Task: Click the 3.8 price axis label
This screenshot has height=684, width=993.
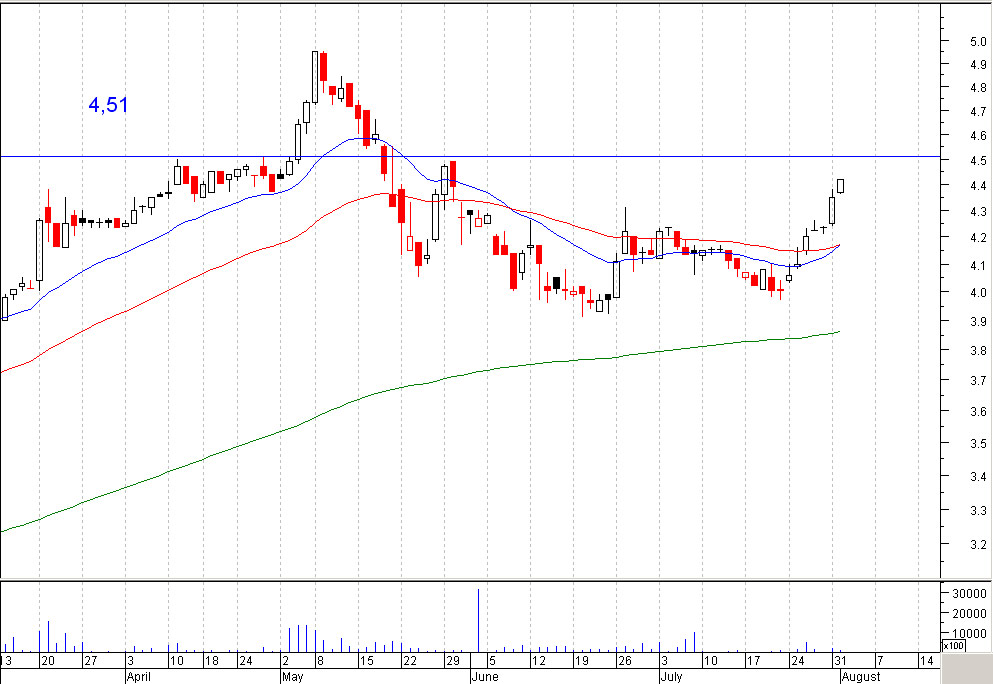Action: (978, 351)
